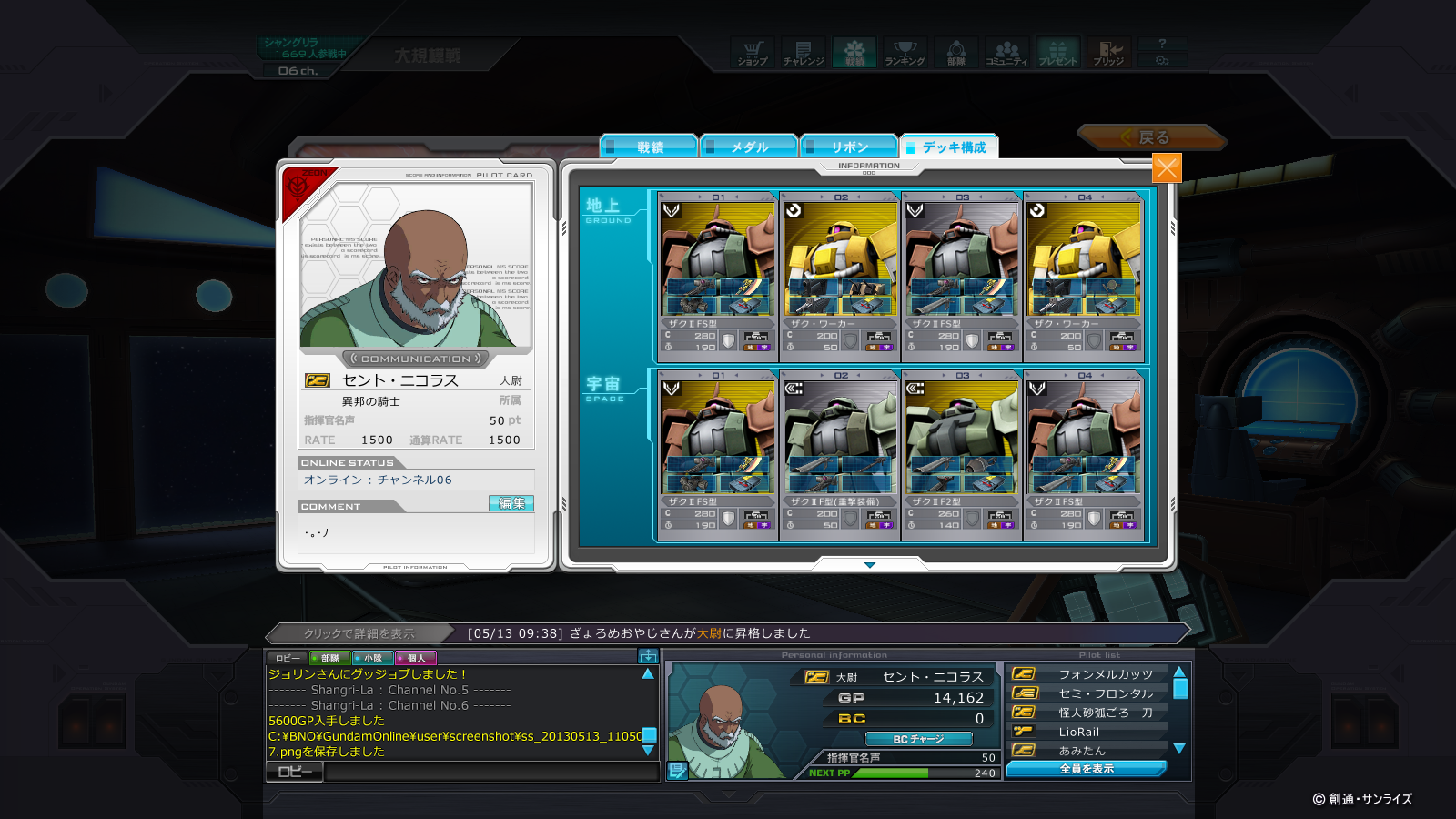Click the chat window expand icon
Viewport: 1456px width, 819px height.
coord(648,656)
